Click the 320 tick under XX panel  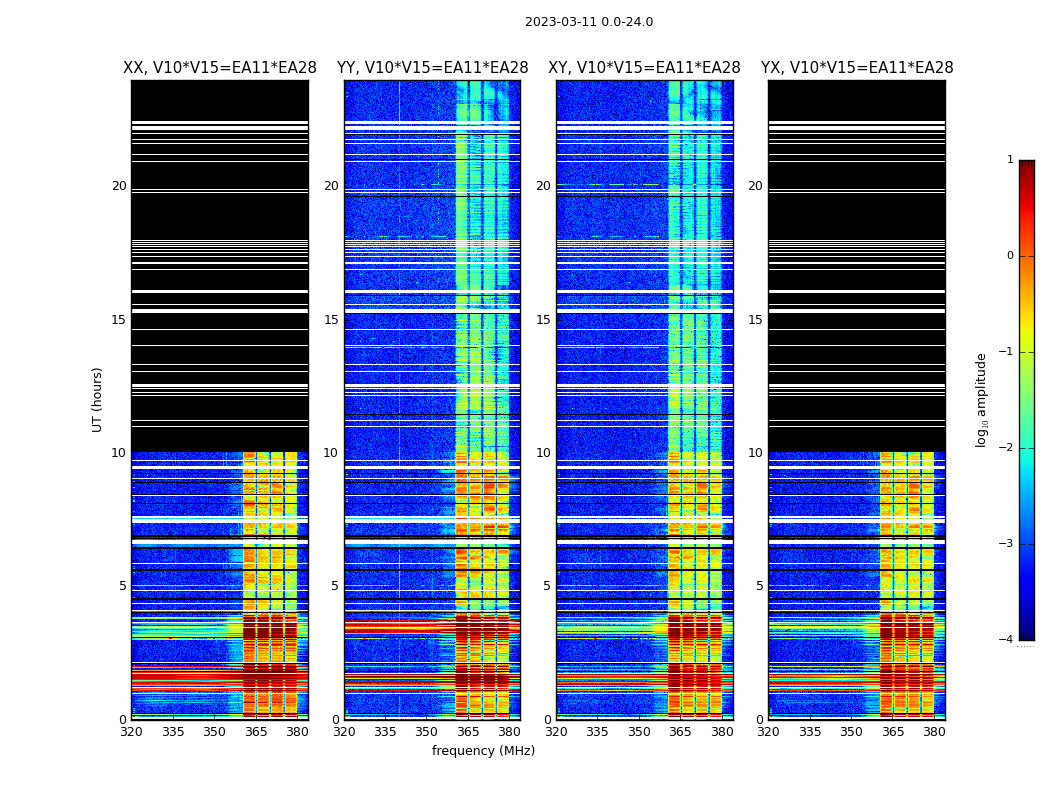131,732
